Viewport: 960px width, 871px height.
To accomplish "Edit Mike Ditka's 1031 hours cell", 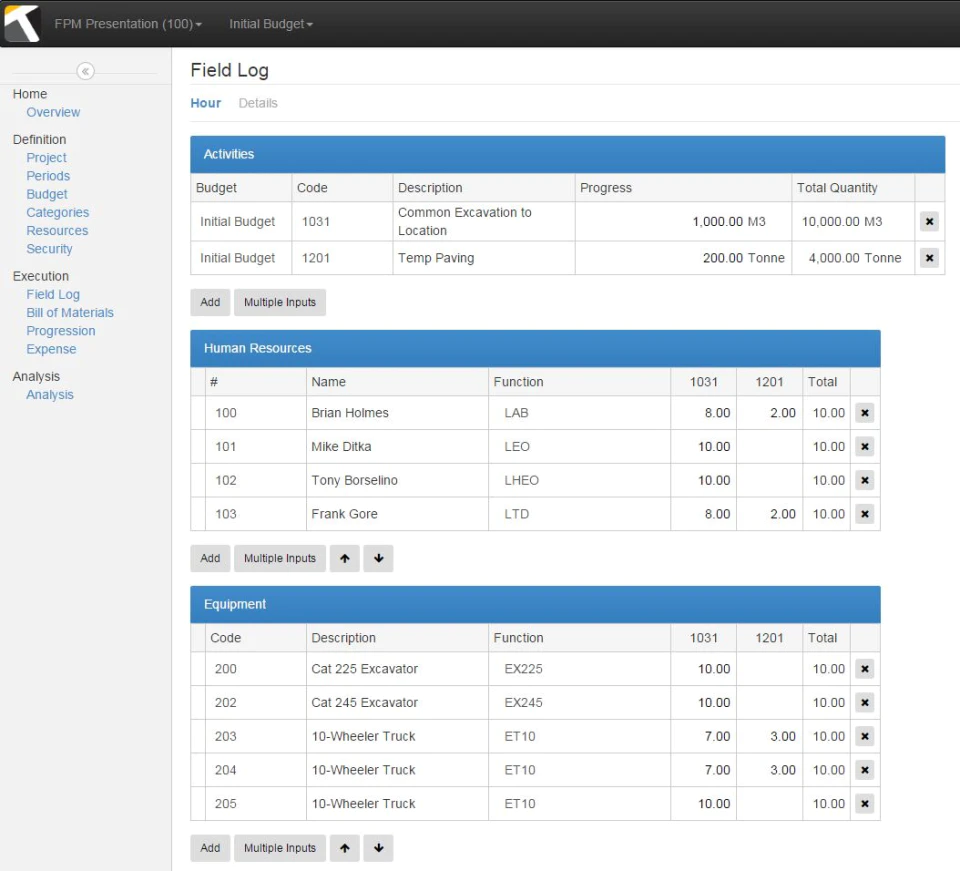I will tap(703, 447).
